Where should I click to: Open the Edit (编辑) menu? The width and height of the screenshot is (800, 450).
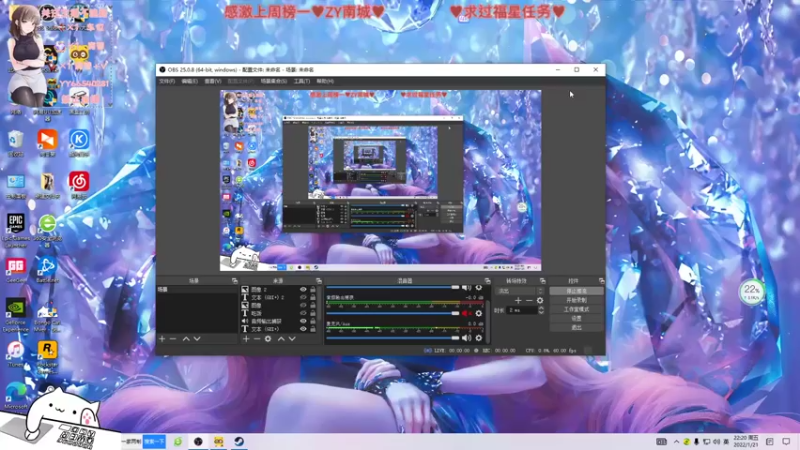189,81
